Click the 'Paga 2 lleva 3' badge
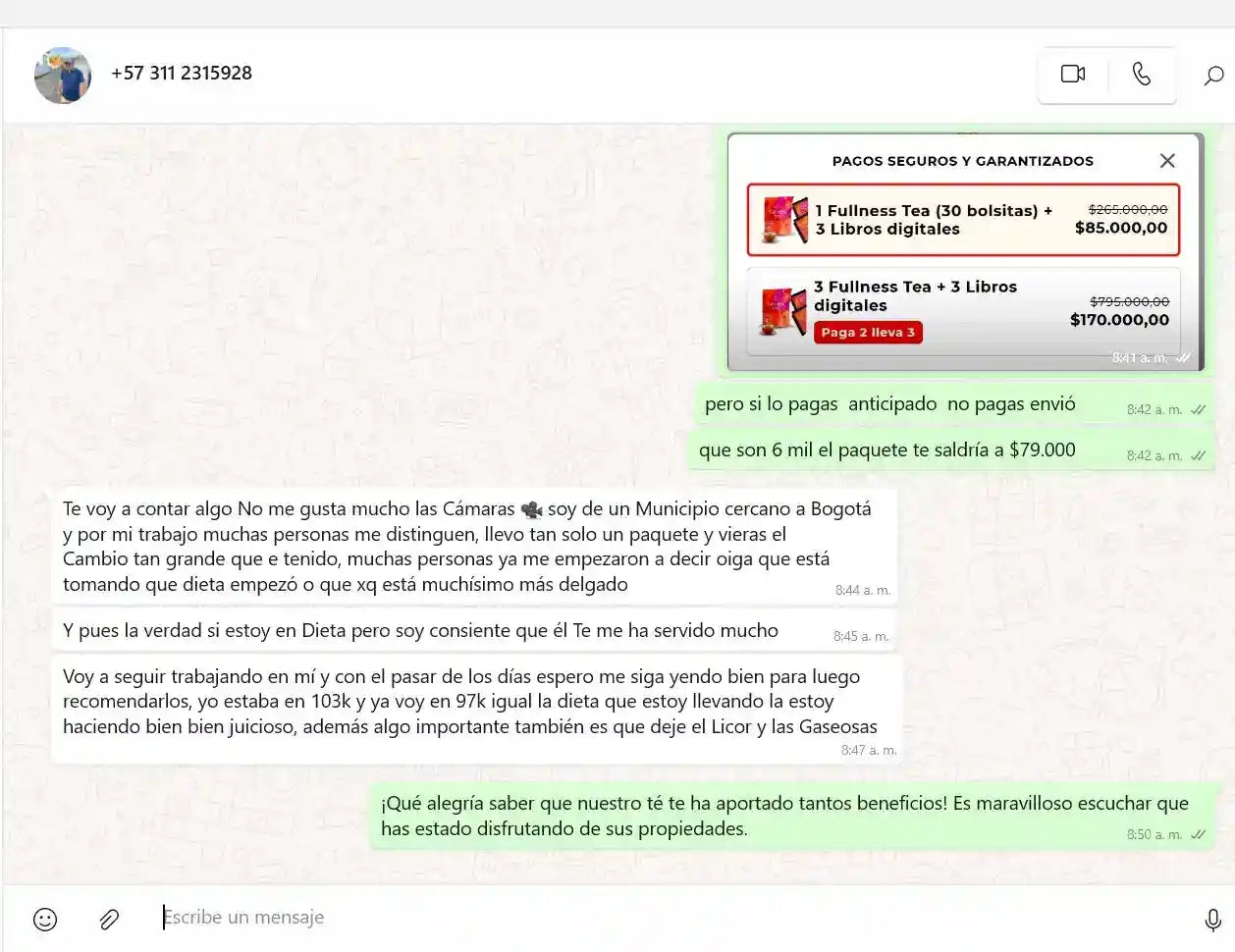Image resolution: width=1235 pixels, height=952 pixels. pos(867,333)
